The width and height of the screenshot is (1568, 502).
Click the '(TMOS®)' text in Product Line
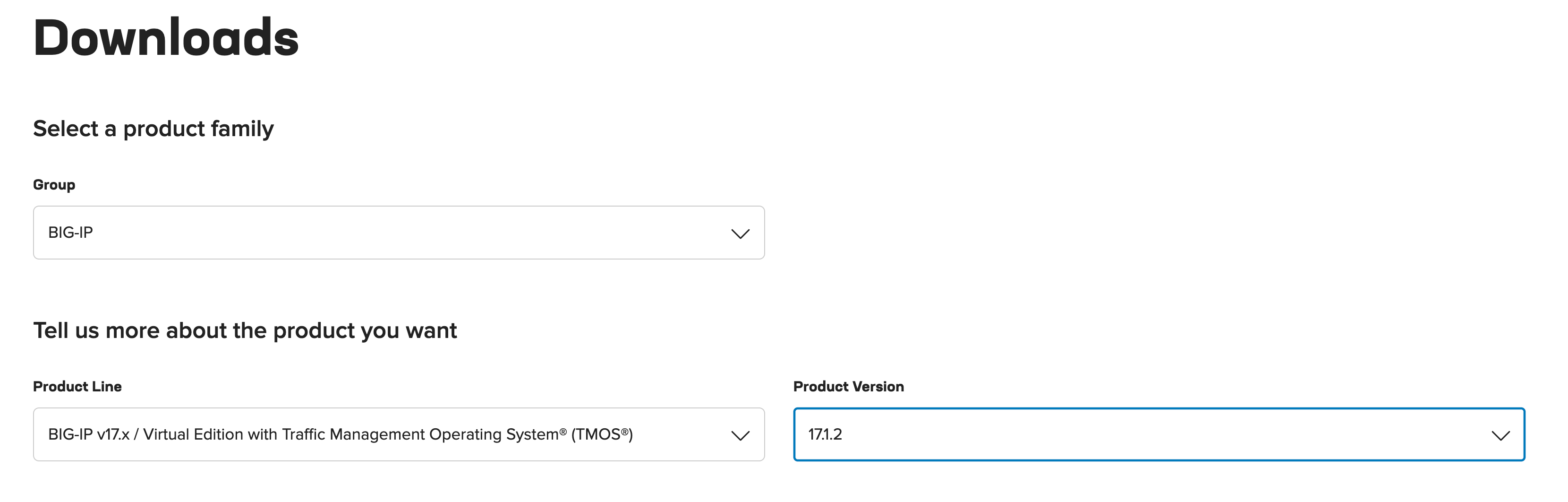coord(602,434)
